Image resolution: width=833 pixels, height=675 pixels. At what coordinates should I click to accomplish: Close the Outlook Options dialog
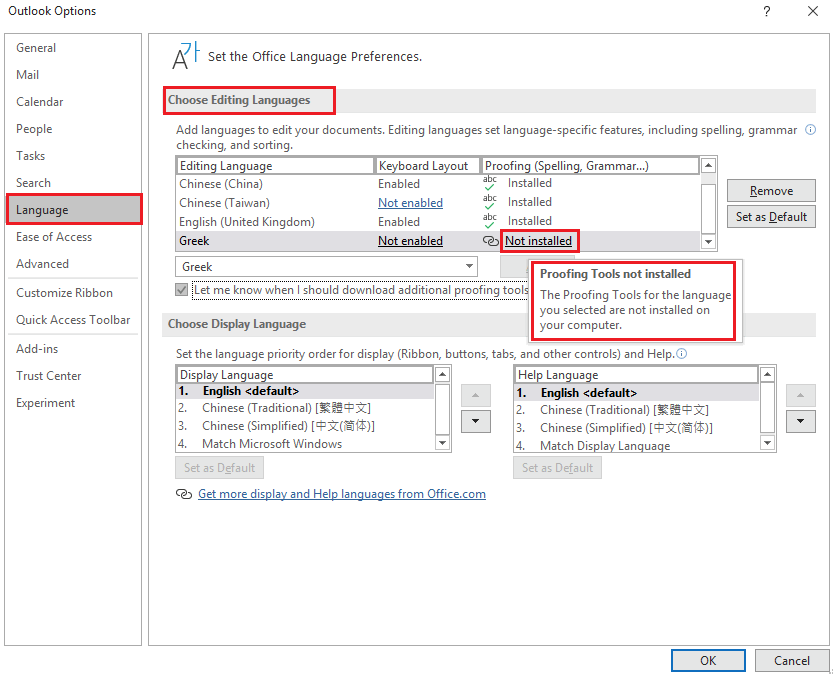813,11
